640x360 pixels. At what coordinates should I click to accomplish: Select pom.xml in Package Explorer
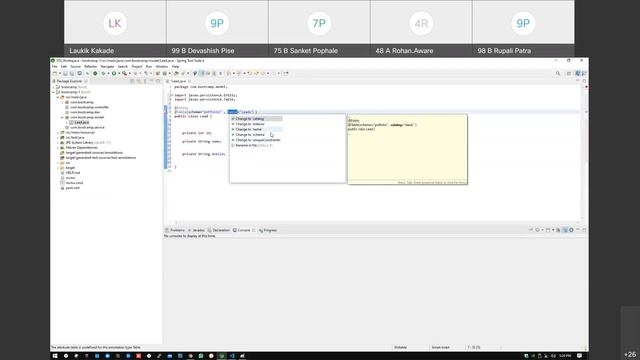click(x=70, y=188)
